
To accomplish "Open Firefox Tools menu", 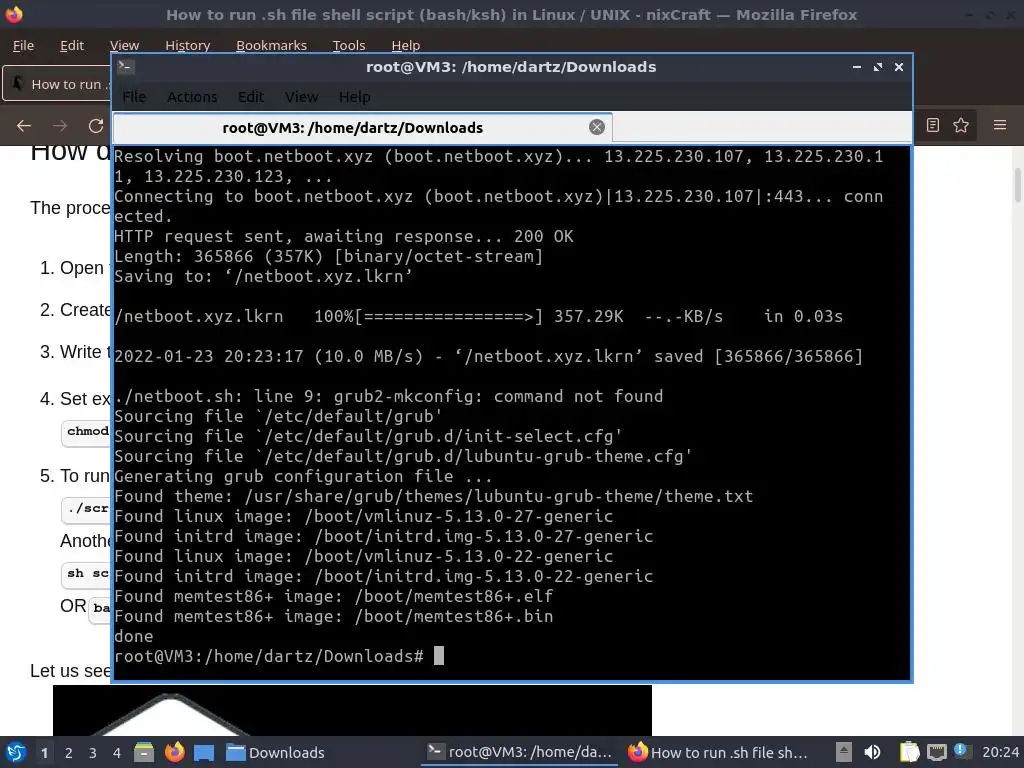I will click(349, 45).
